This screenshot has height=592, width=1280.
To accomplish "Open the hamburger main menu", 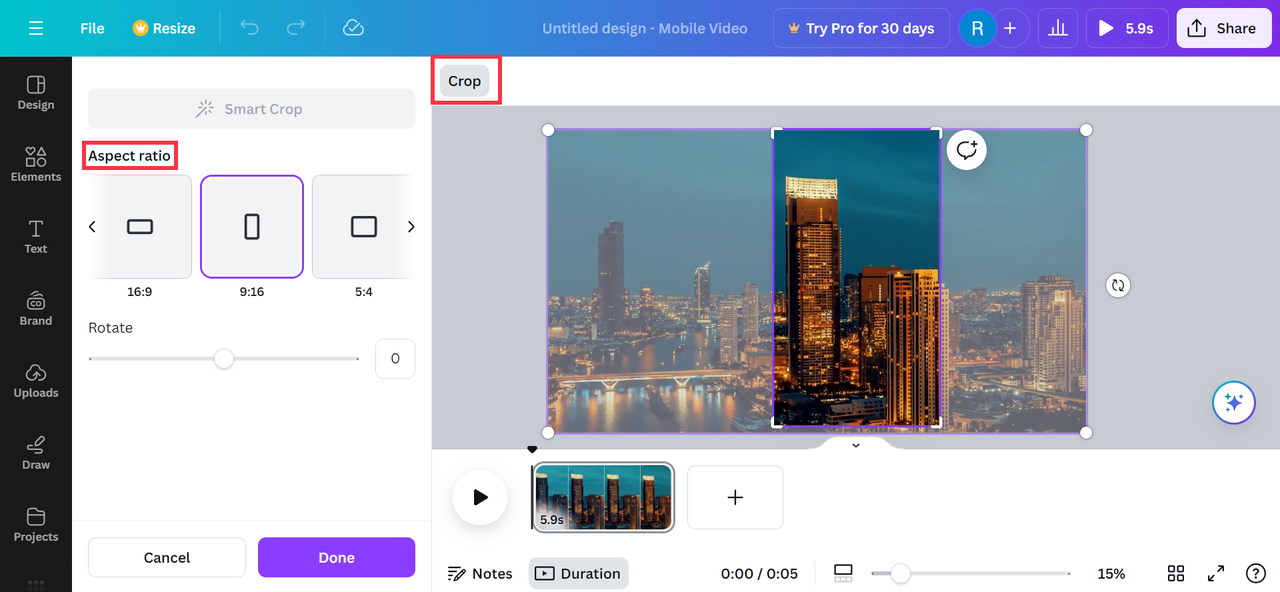I will coord(36,28).
